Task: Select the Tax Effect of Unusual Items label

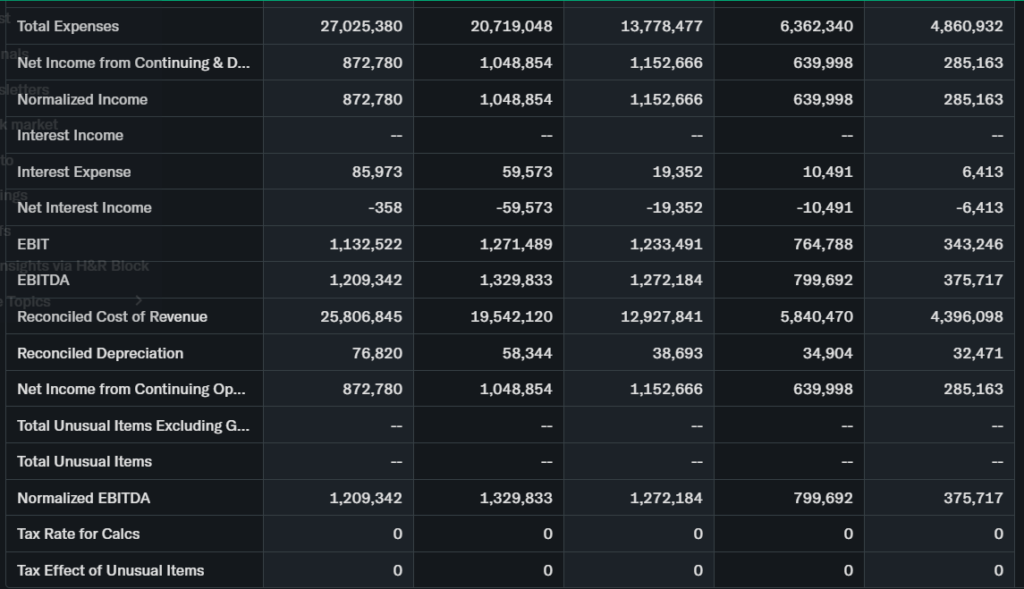Action: pyautogui.click(x=110, y=570)
